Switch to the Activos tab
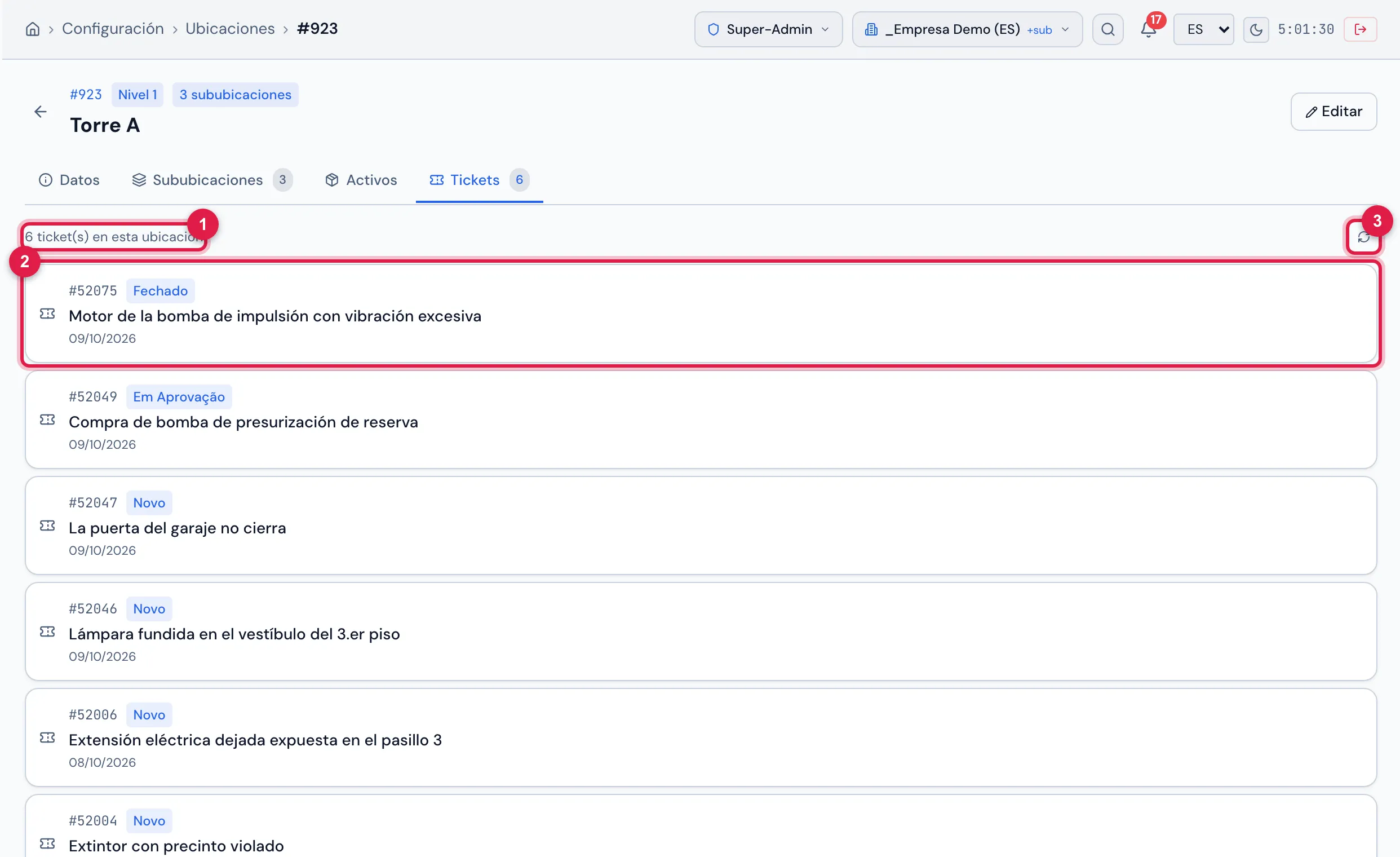The image size is (1400, 857). point(361,180)
